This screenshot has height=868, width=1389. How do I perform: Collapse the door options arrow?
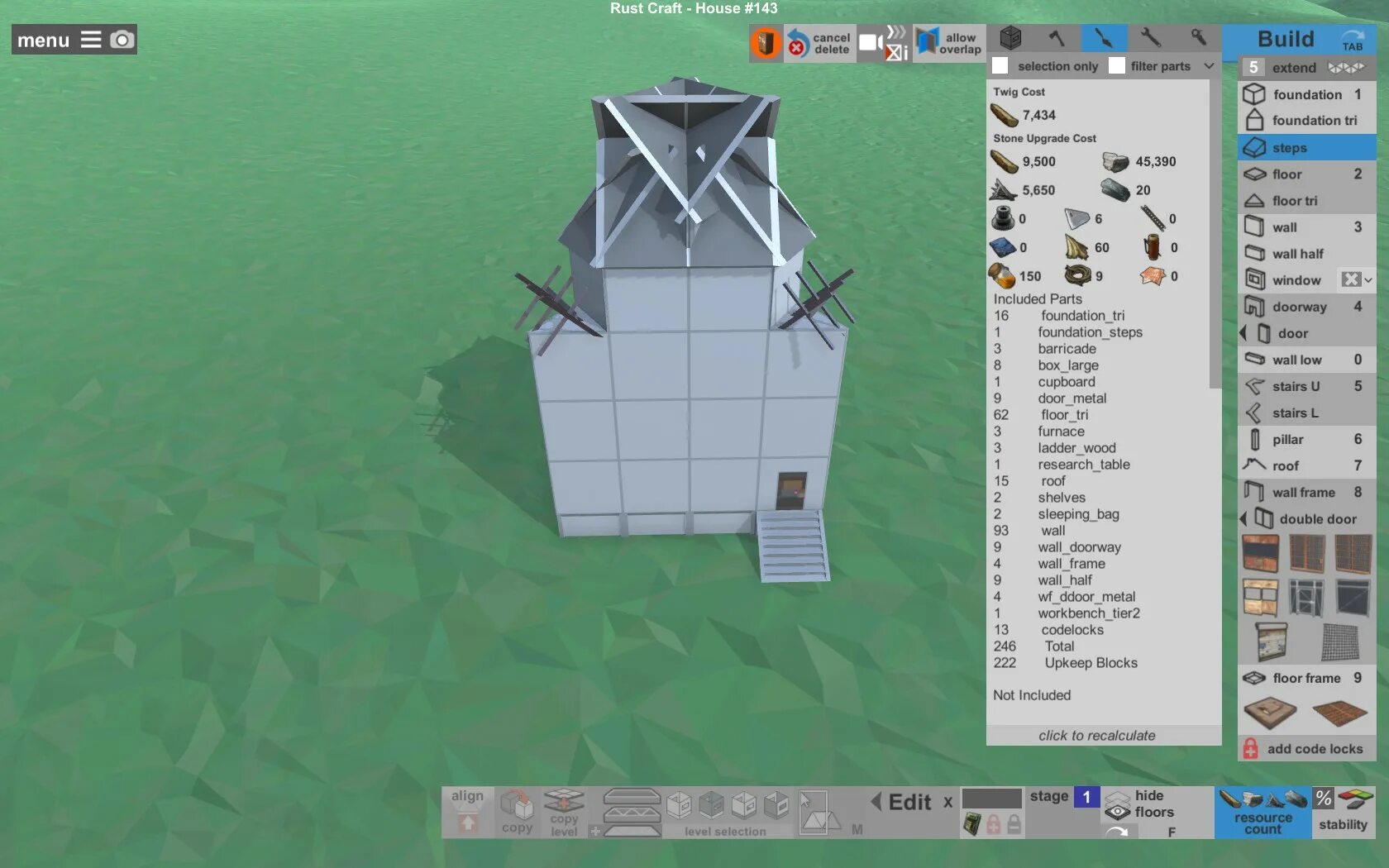pos(1243,333)
